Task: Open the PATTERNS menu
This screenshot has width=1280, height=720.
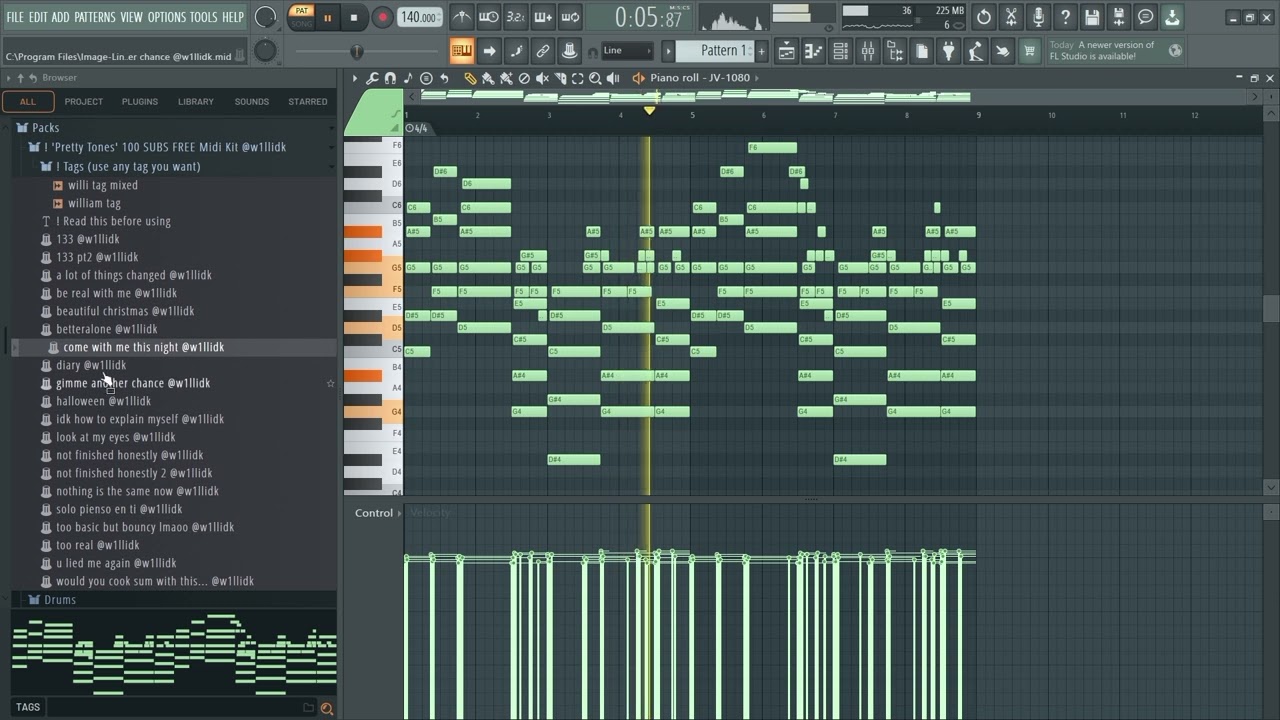Action: (95, 17)
